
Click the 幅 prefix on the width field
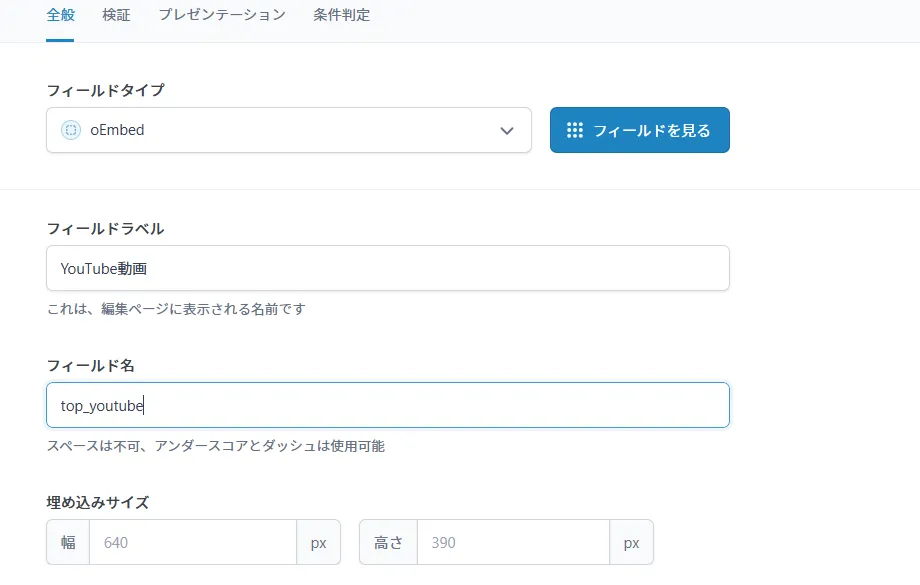click(x=68, y=543)
